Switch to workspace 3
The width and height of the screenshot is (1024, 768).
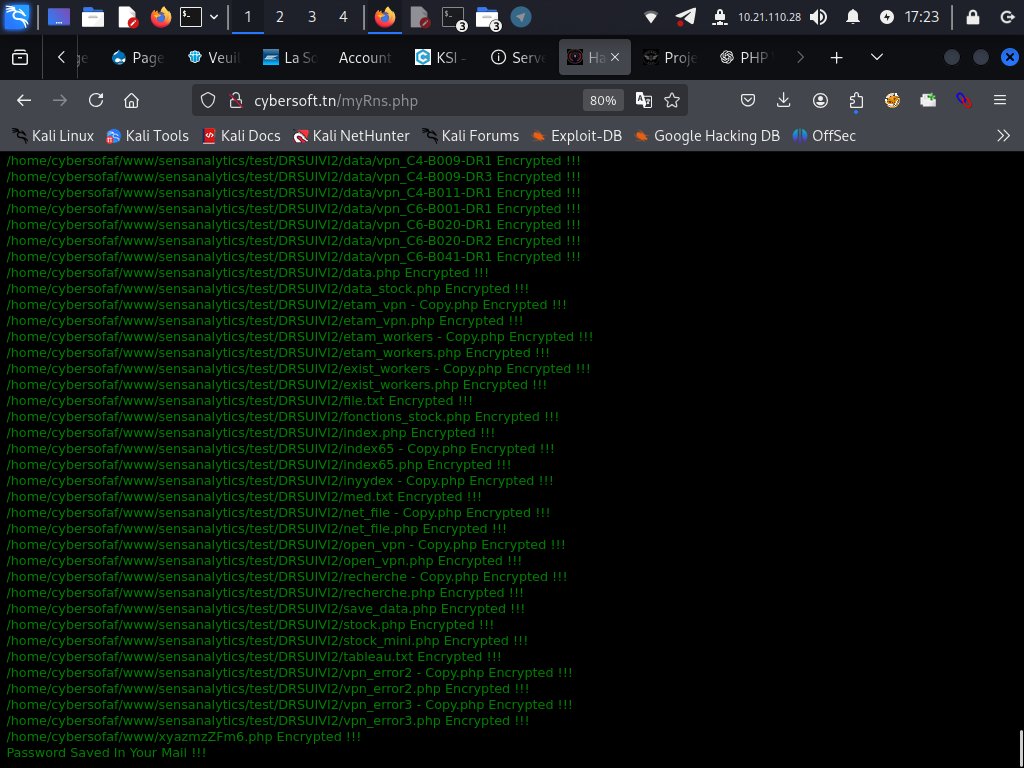point(312,17)
